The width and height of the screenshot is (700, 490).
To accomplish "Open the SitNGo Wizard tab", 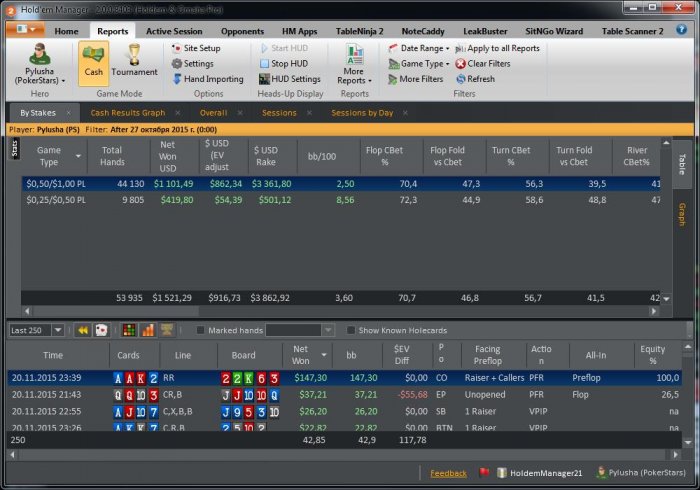I will click(554, 31).
